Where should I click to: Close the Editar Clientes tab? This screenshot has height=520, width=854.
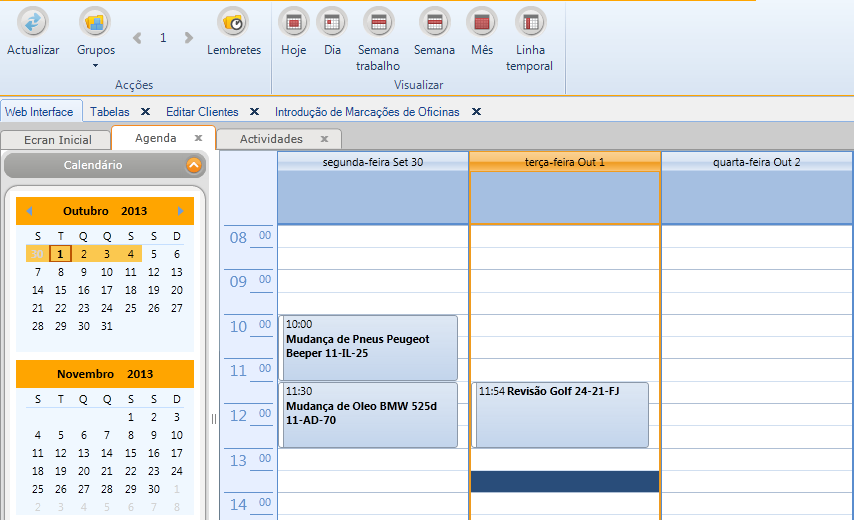pos(254,112)
